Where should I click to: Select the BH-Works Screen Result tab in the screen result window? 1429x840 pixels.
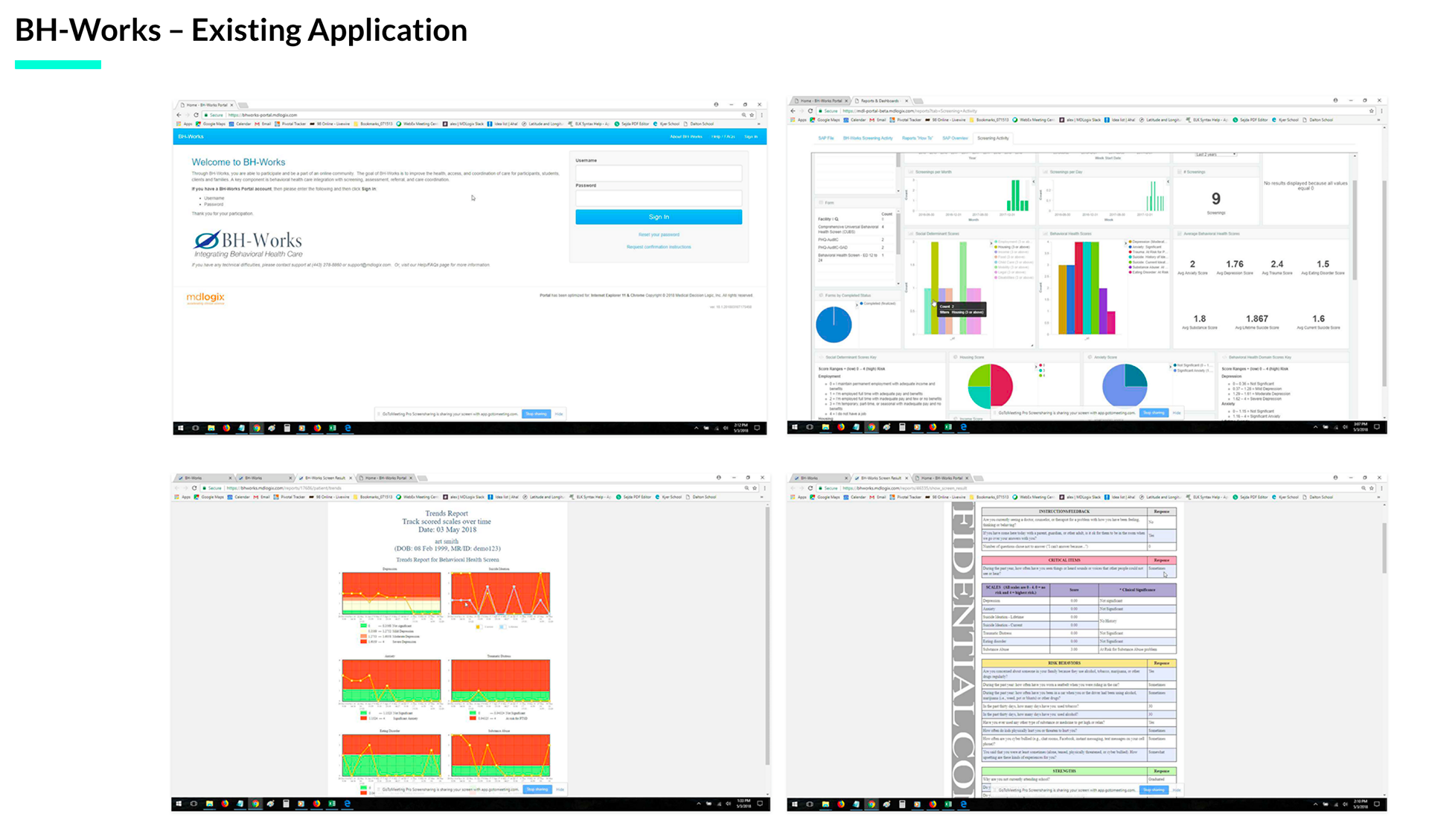[x=881, y=478]
